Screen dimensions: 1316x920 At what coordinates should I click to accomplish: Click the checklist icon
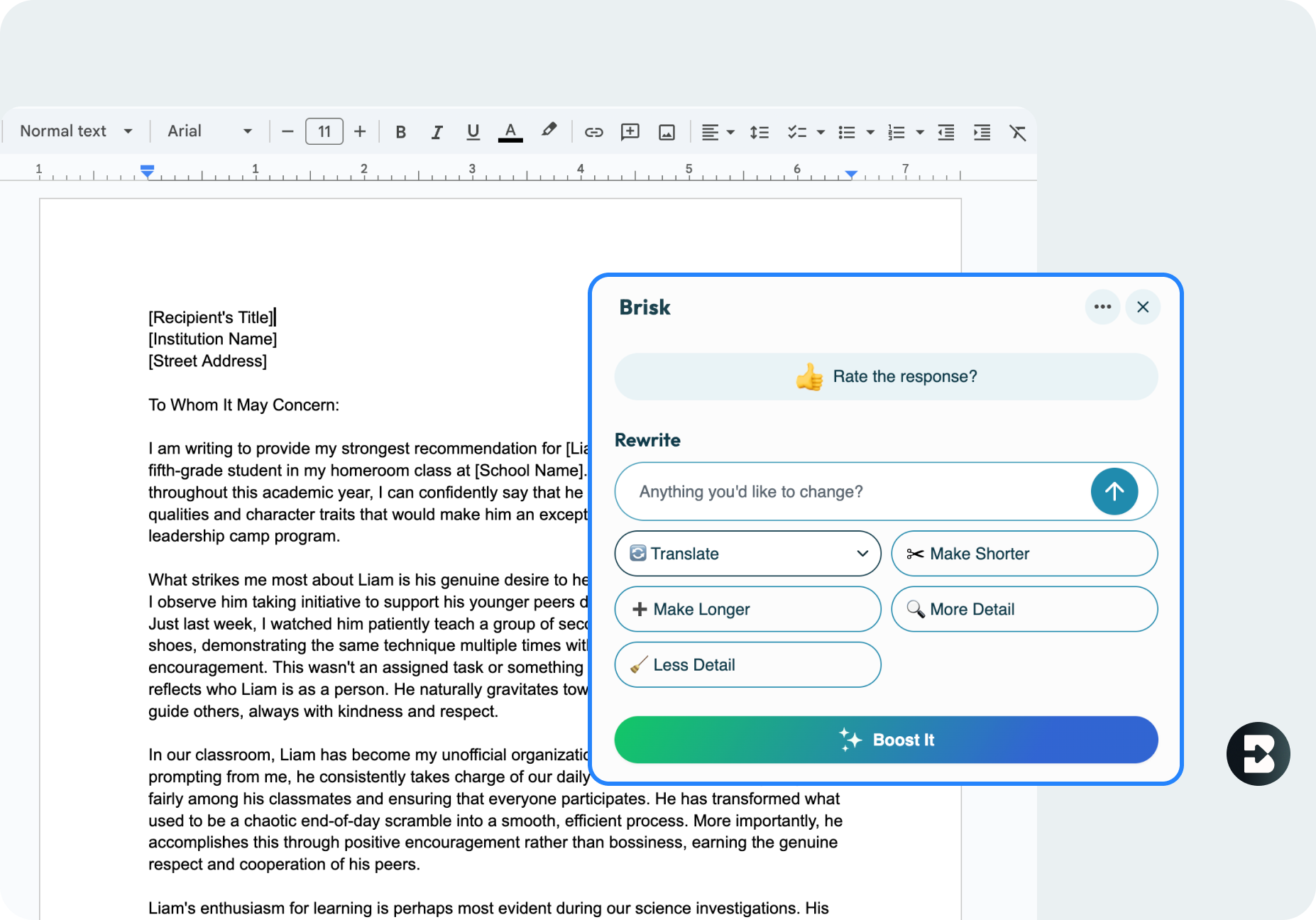pos(796,132)
